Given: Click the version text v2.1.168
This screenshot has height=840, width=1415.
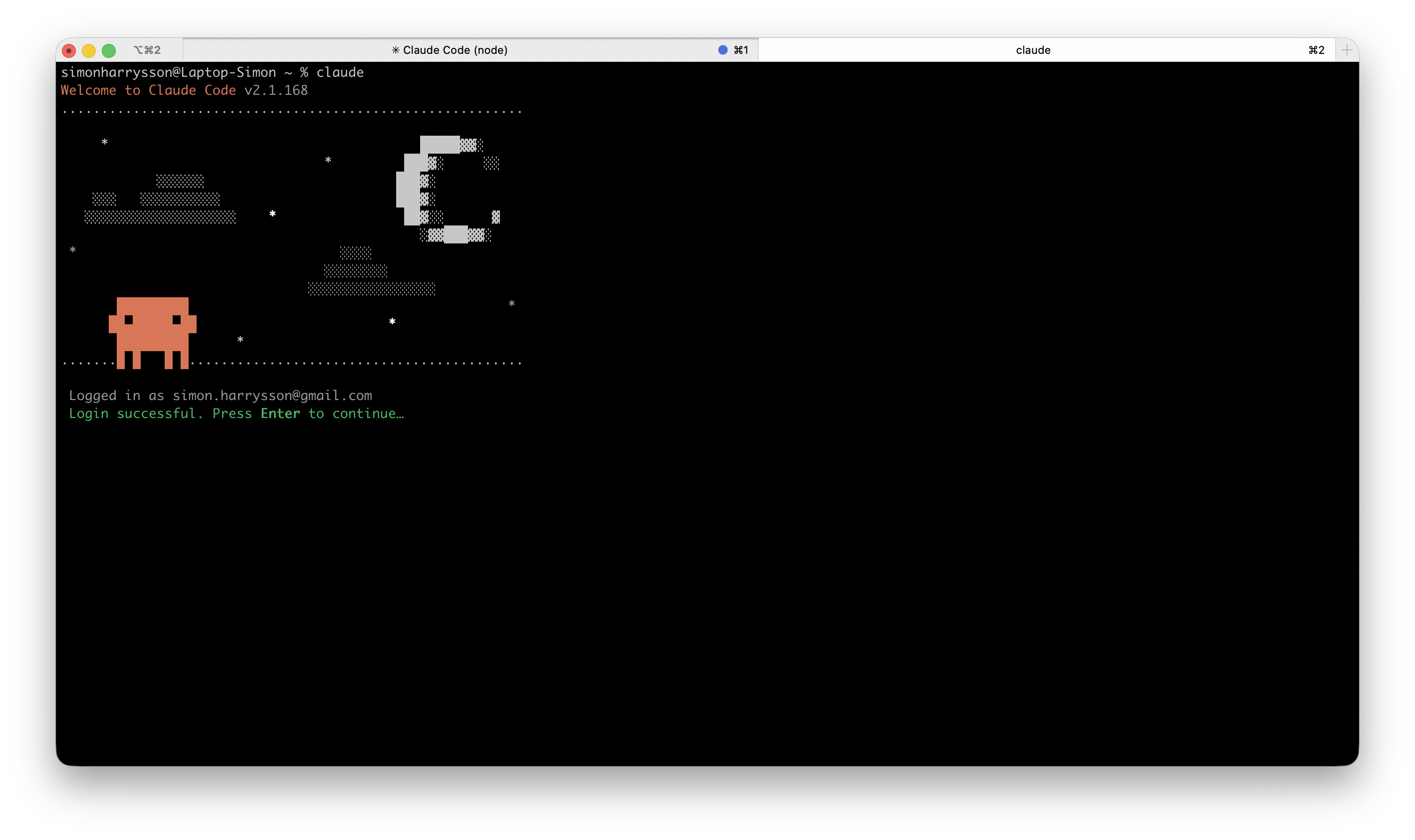Looking at the screenshot, I should point(276,90).
